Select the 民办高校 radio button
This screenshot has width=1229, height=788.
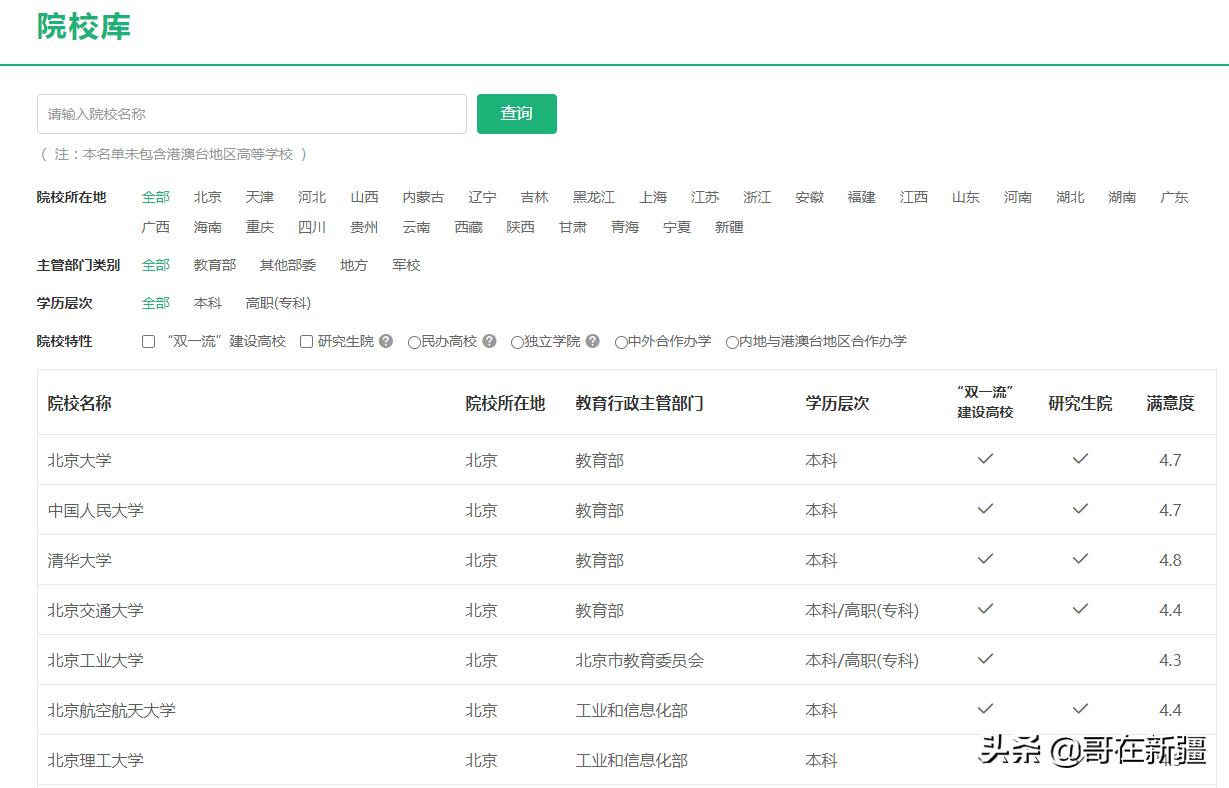point(414,341)
